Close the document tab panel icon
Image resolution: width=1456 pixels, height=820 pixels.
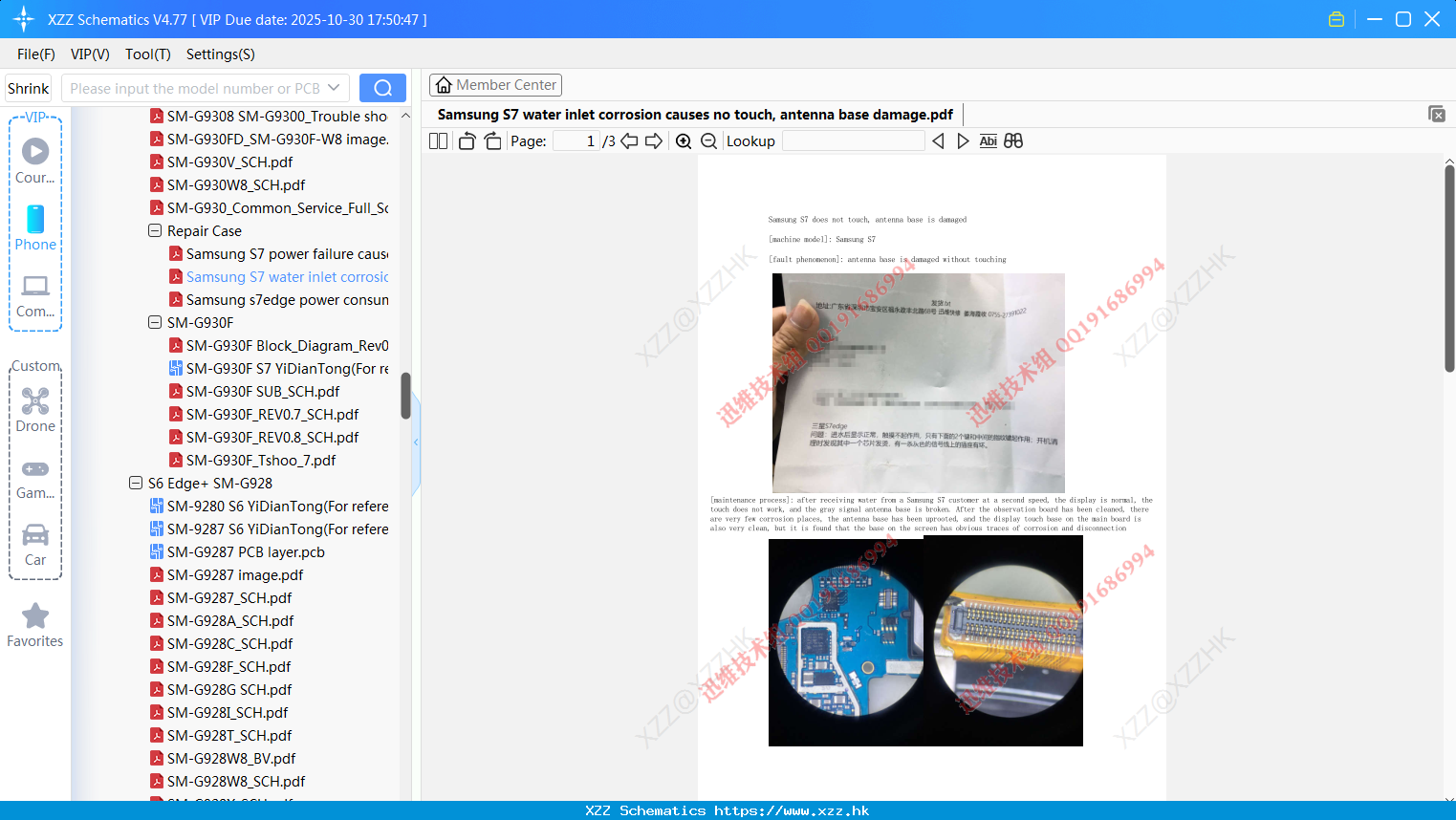1436,114
